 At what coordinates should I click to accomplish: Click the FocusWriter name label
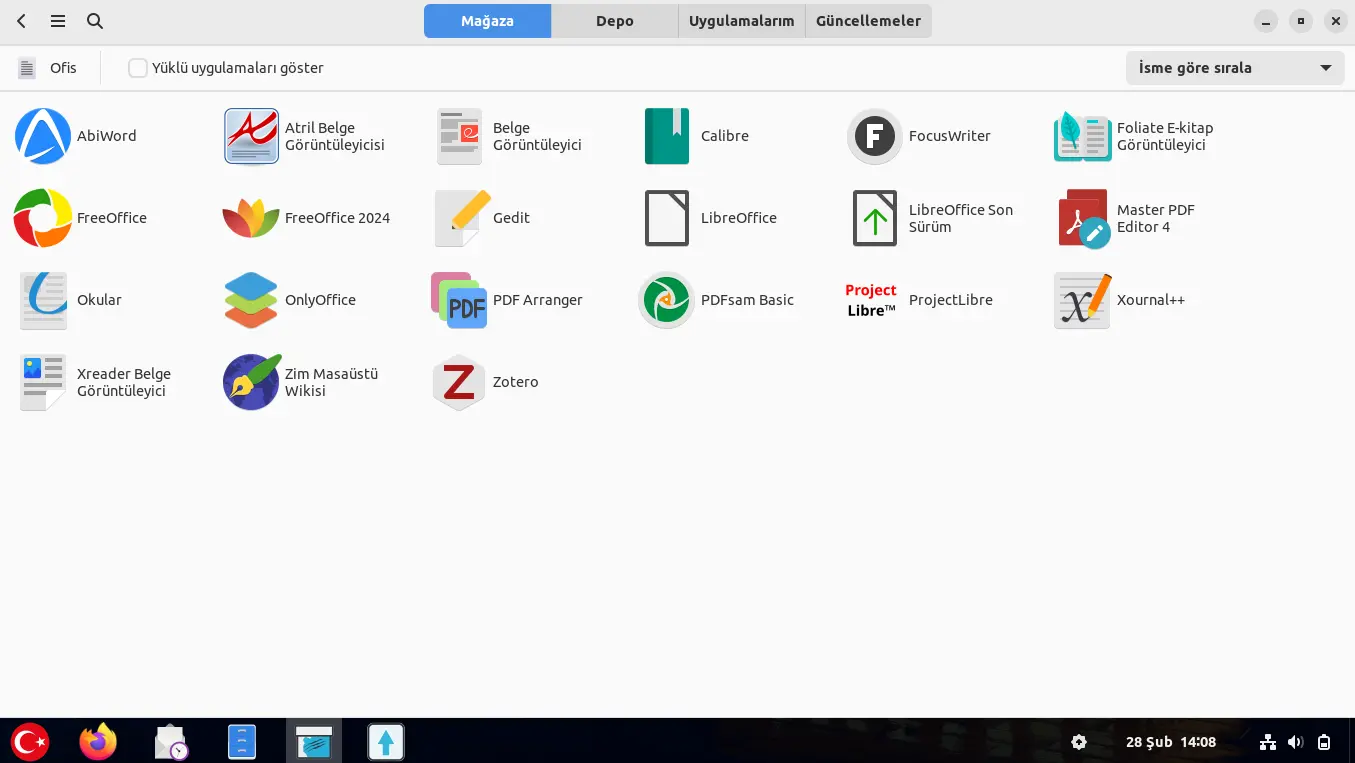point(950,136)
